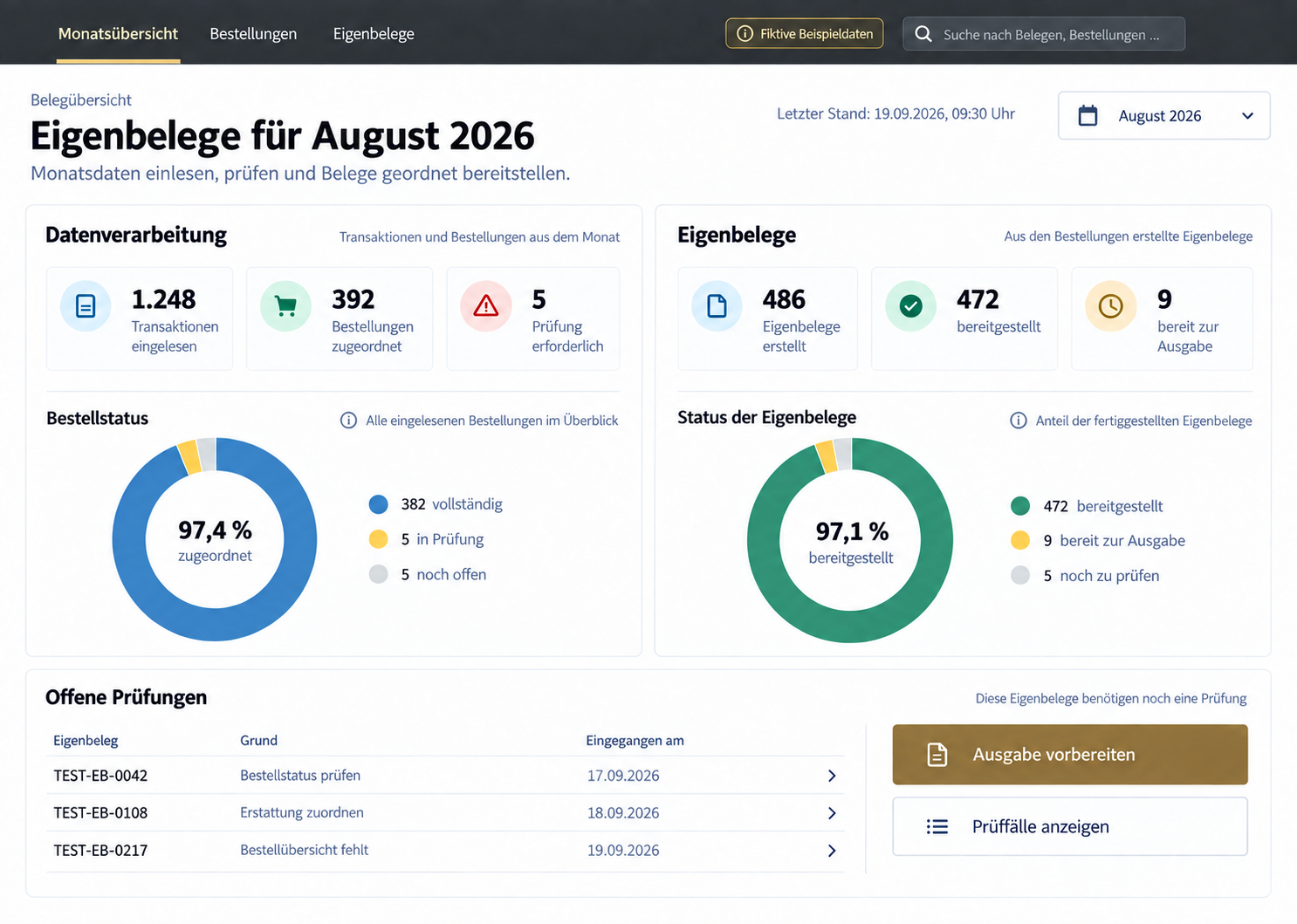
Task: Click the red warning triangle icon
Action: (485, 306)
